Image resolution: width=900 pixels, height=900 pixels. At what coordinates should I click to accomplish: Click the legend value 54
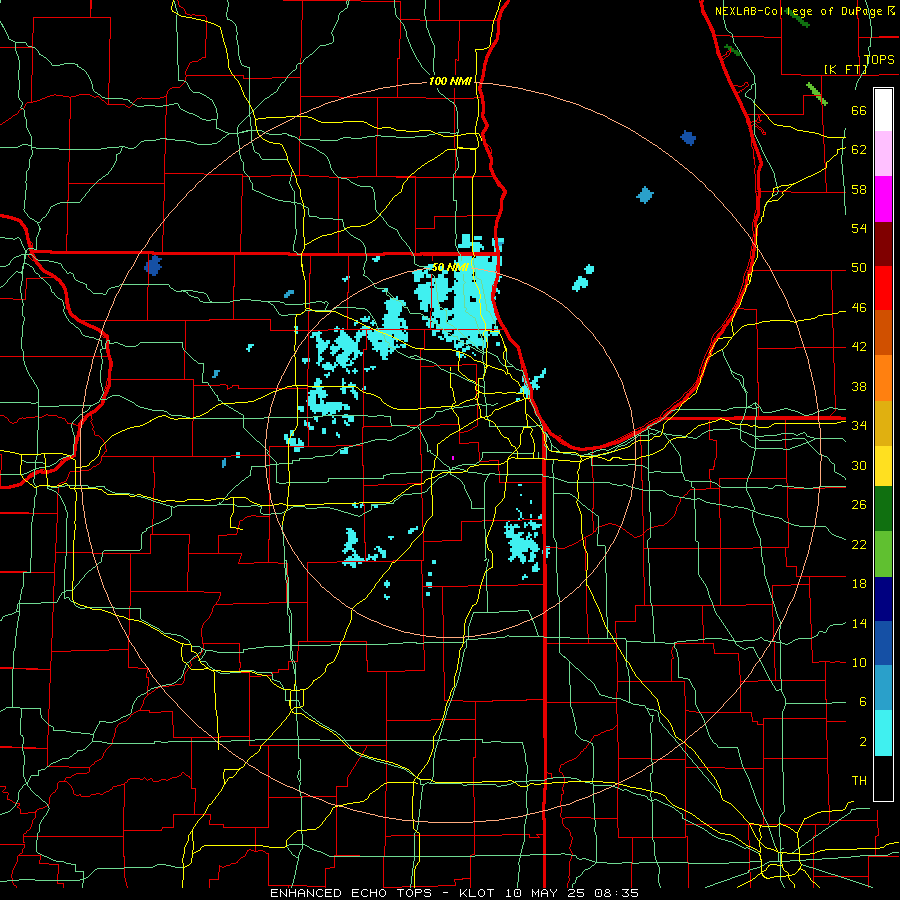coord(859,228)
